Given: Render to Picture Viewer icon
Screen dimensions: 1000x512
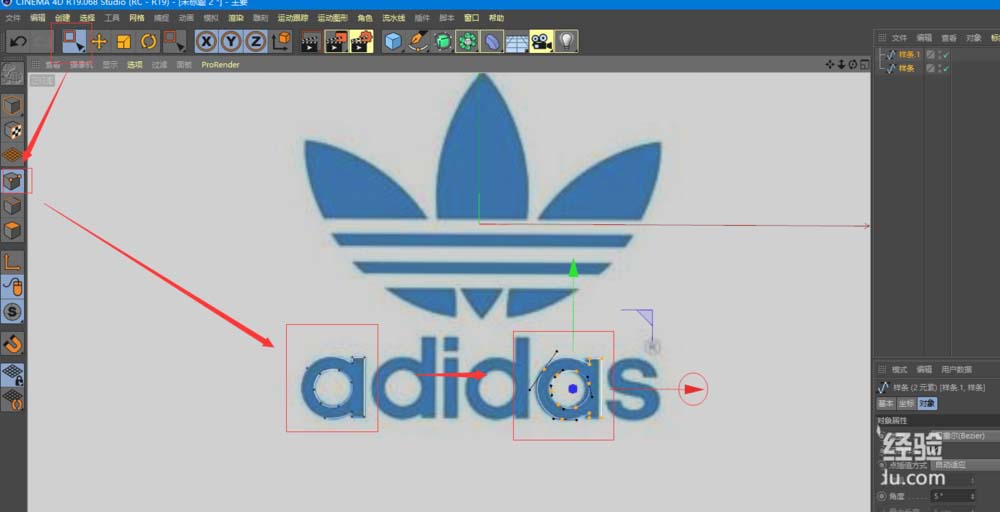Looking at the screenshot, I should (336, 42).
